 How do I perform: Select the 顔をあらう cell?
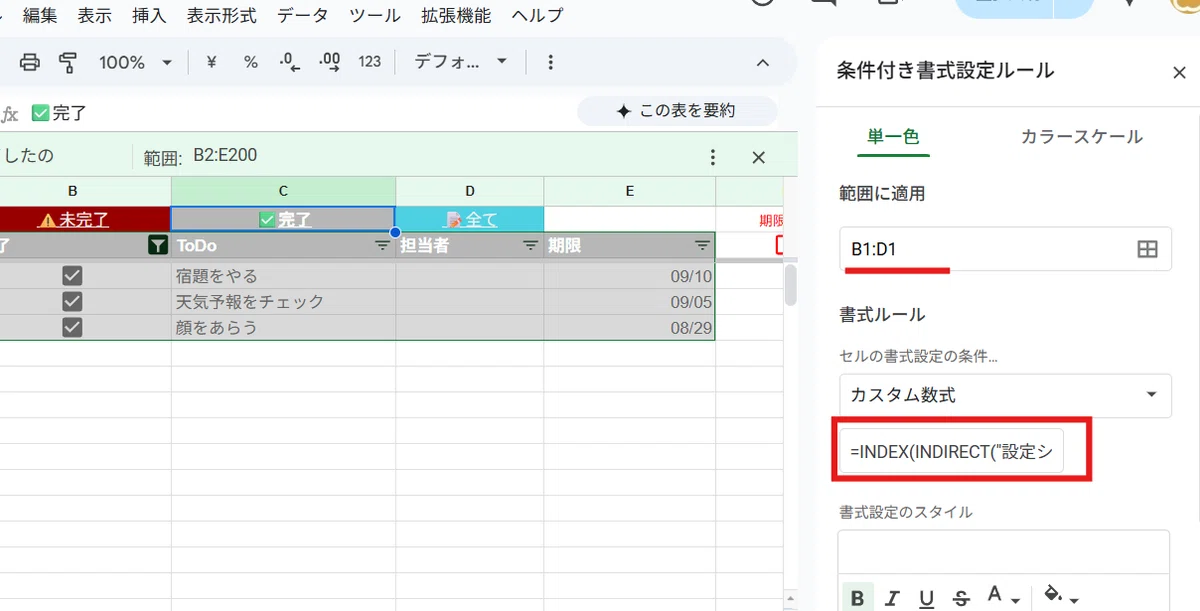tap(283, 327)
